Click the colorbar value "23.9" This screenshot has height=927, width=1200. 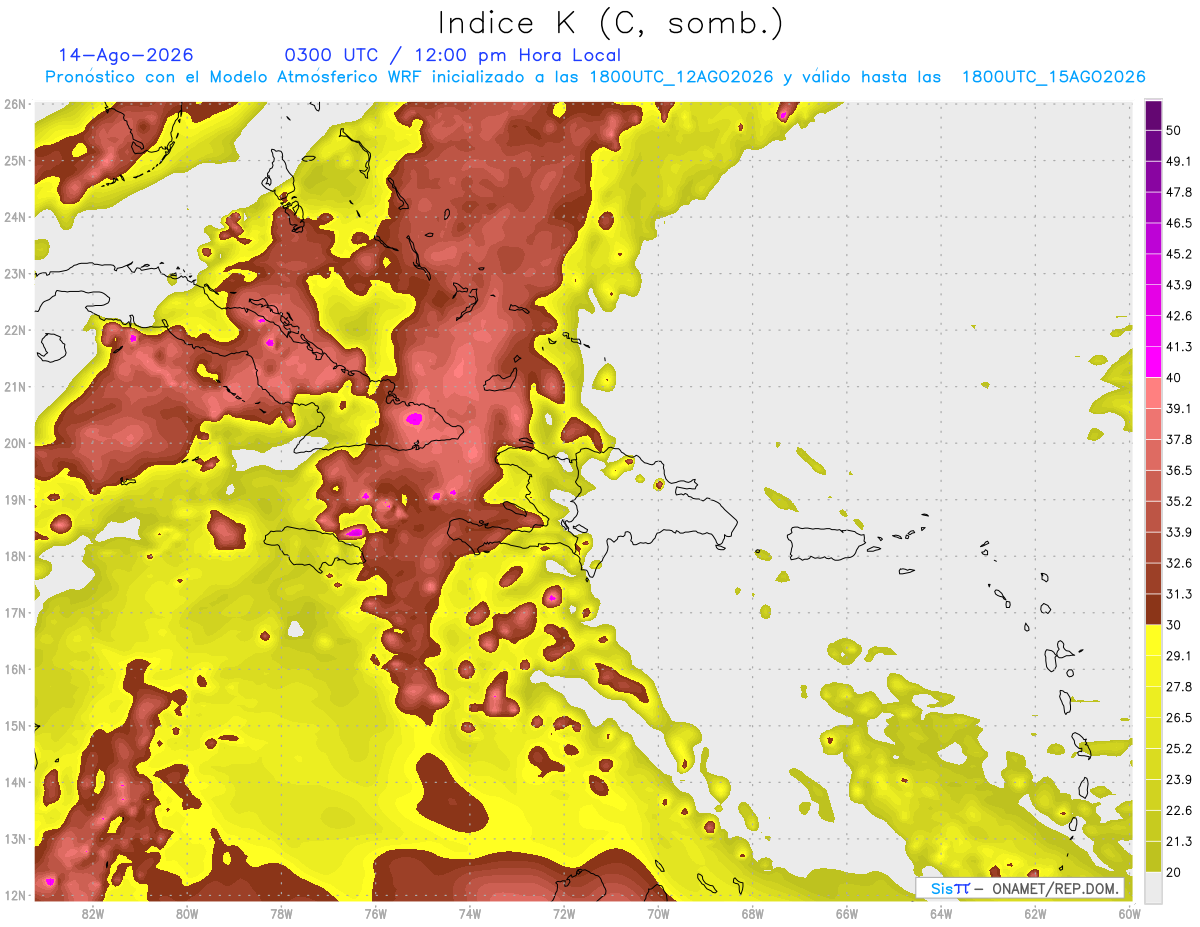coord(1180,780)
